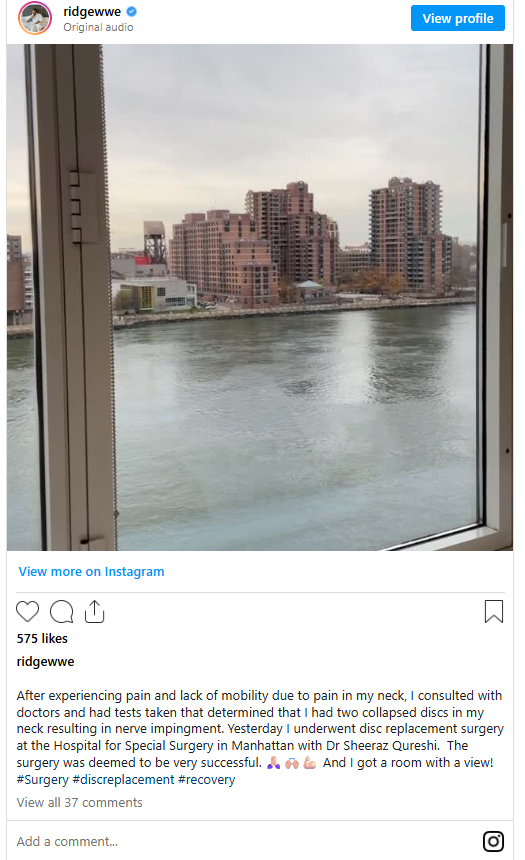Open ridgewwe profile picture avatar
The image size is (525, 860).
[x=35, y=18]
